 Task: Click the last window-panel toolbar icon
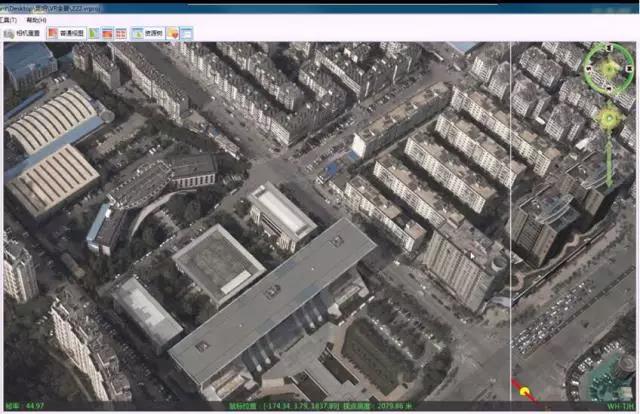(187, 33)
